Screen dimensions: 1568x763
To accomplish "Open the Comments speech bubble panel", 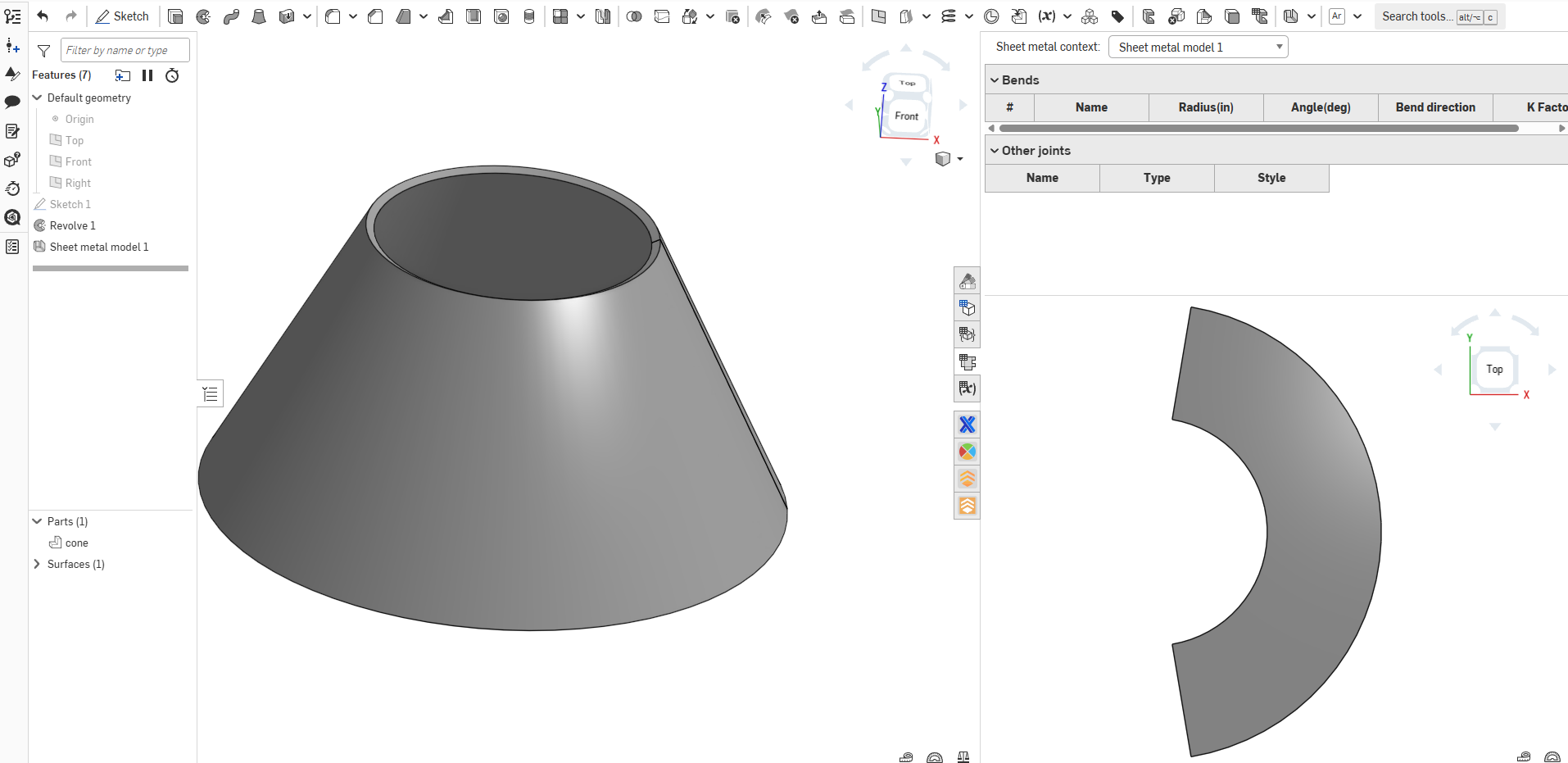I will click(x=12, y=102).
